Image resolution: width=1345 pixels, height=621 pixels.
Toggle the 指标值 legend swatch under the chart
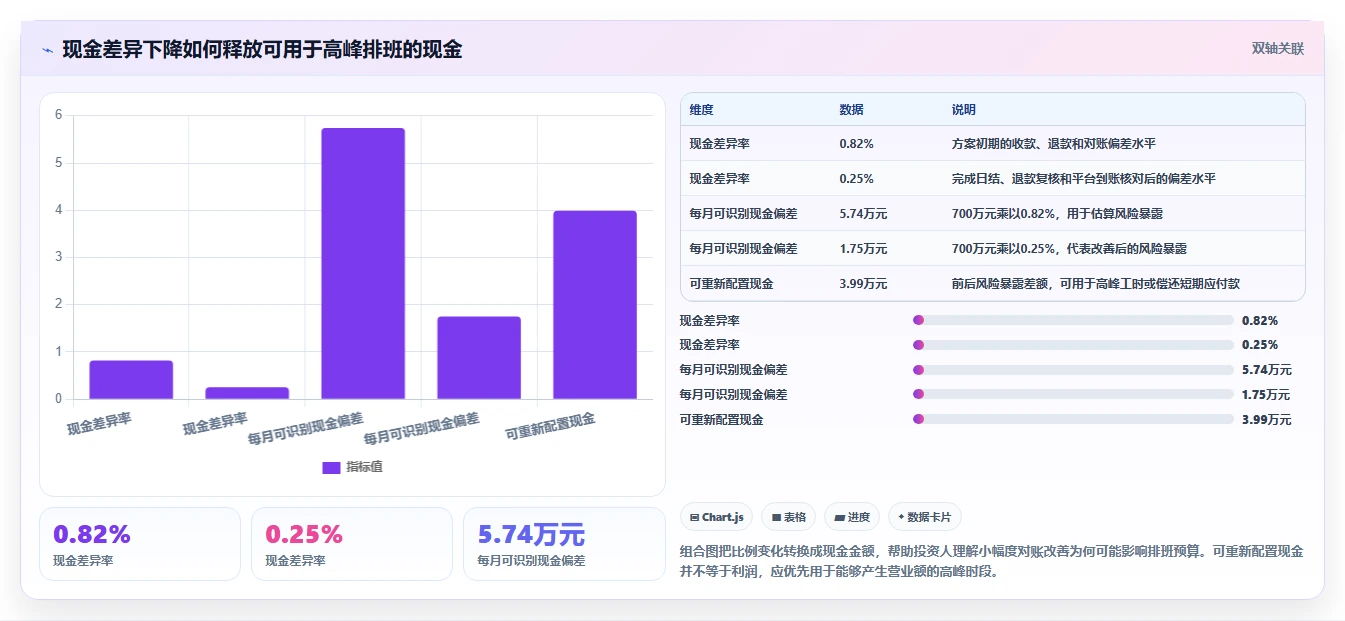point(331,467)
